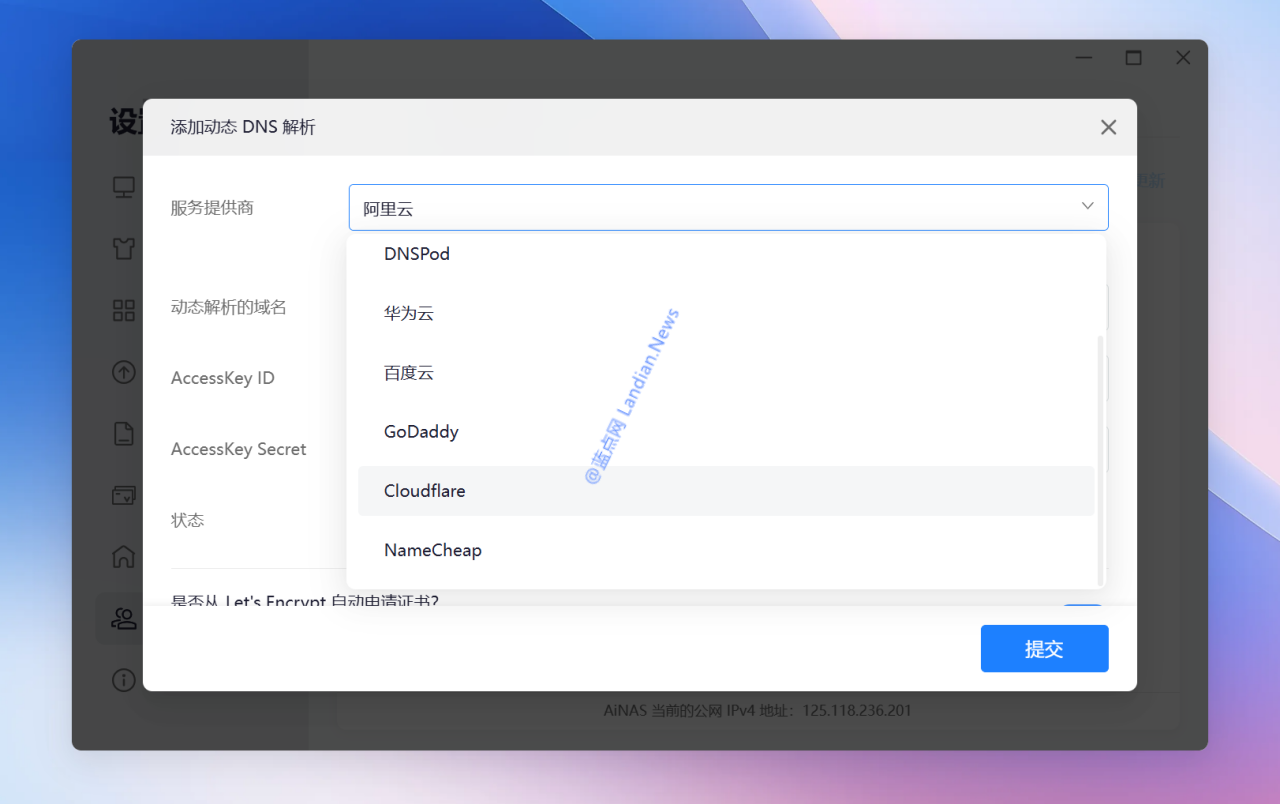Screen dimensions: 1280x804
Task: Open the user account icon in sidebar
Action: [x=124, y=619]
